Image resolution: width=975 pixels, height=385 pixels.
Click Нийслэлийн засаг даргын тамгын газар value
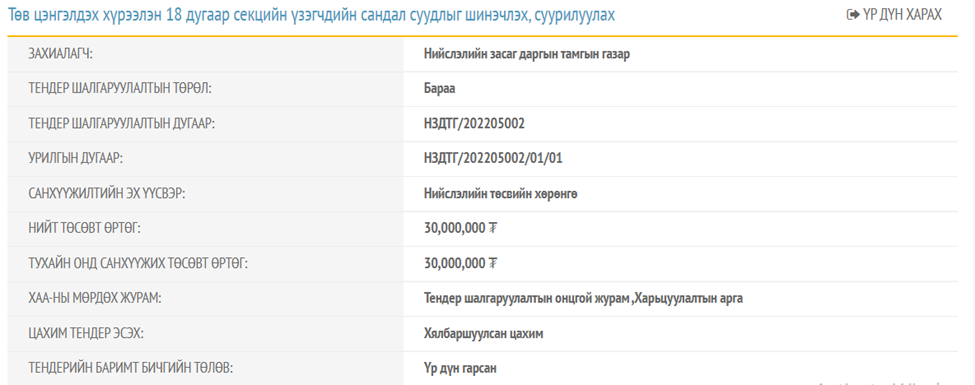click(527, 54)
